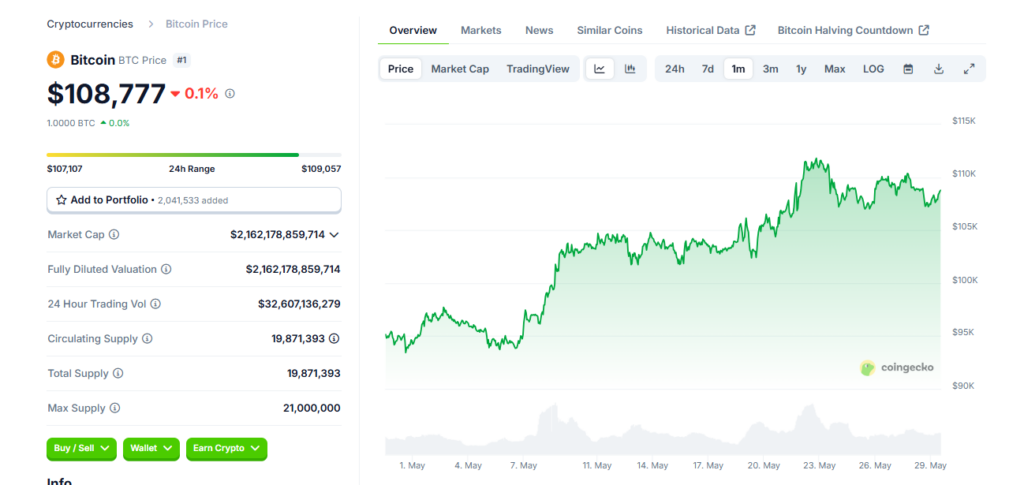Open the Similar Coins tab

point(609,30)
